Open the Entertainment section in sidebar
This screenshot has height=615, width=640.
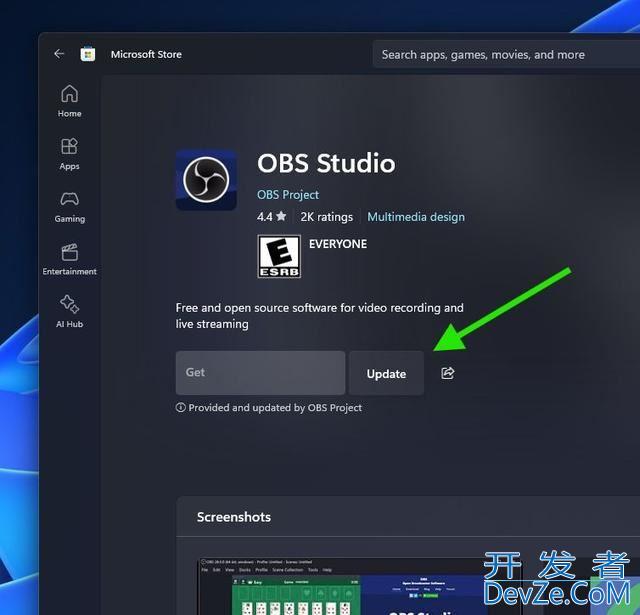[69, 259]
